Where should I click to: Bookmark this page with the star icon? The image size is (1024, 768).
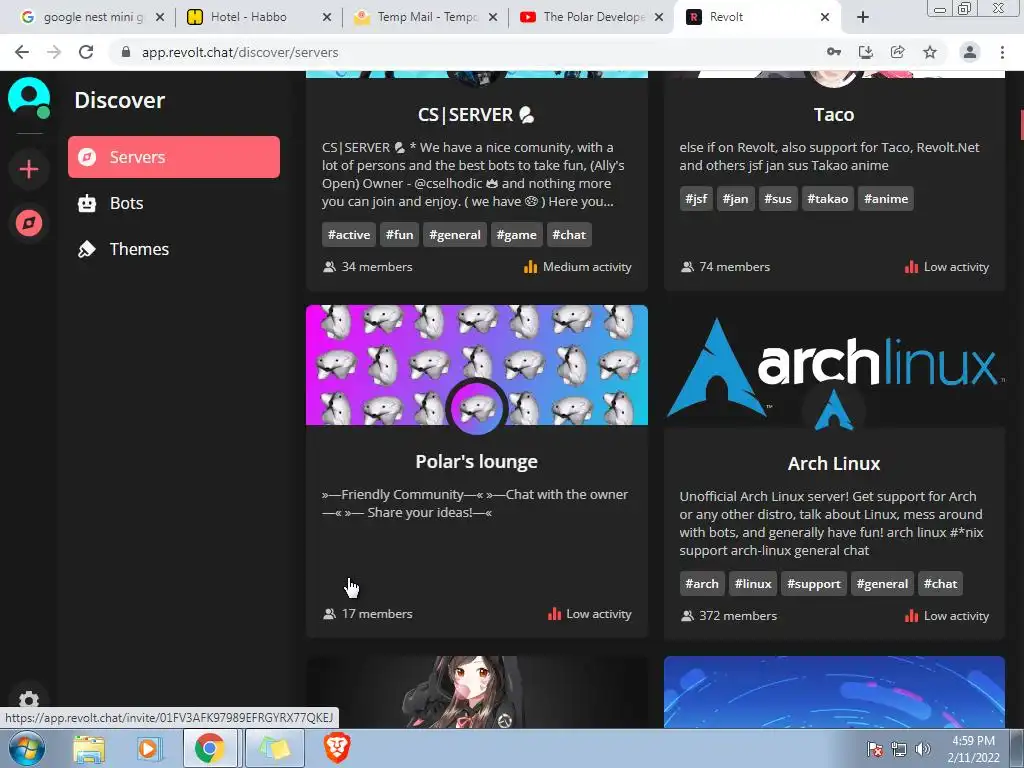[930, 52]
